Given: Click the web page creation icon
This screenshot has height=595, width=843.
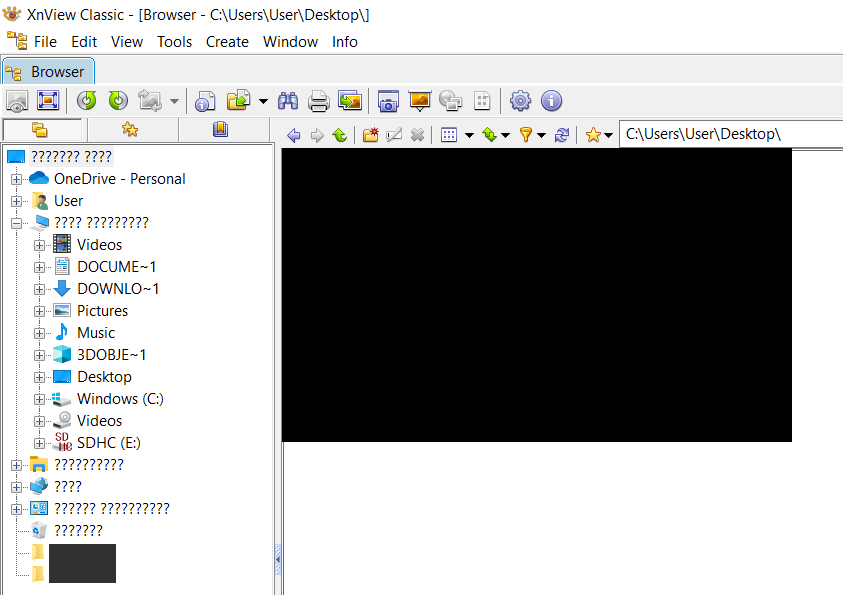Looking at the screenshot, I should click(451, 101).
